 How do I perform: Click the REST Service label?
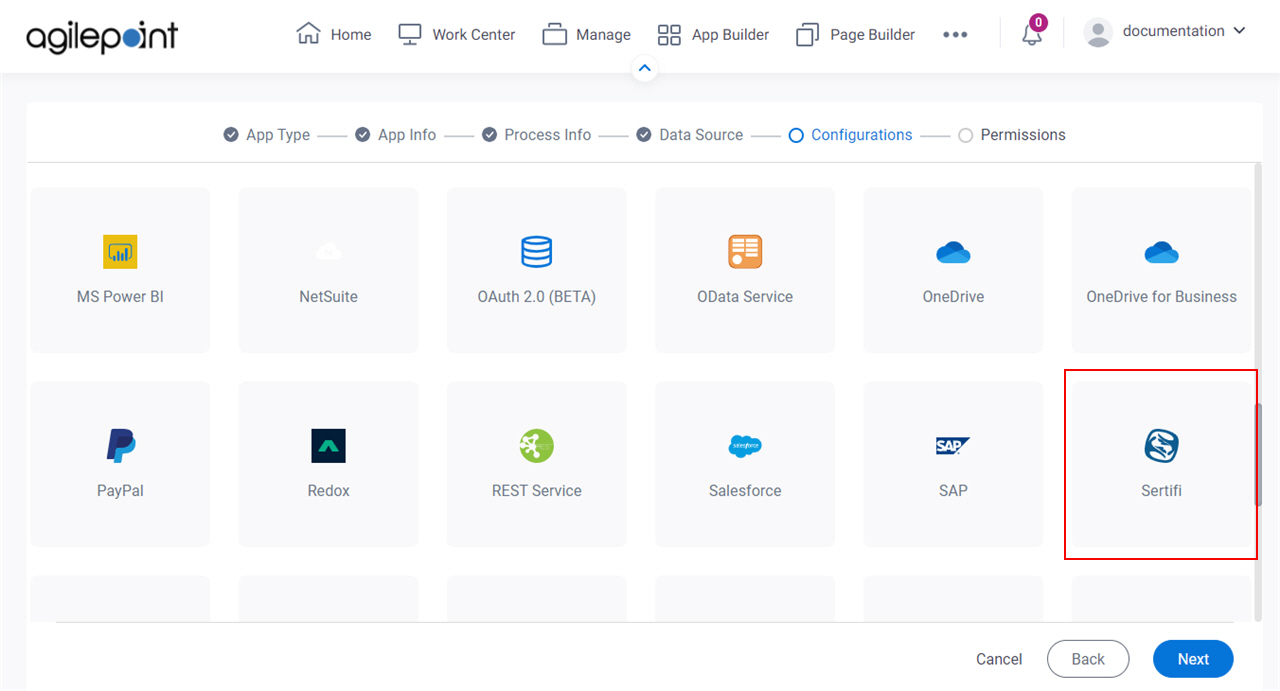[537, 491]
